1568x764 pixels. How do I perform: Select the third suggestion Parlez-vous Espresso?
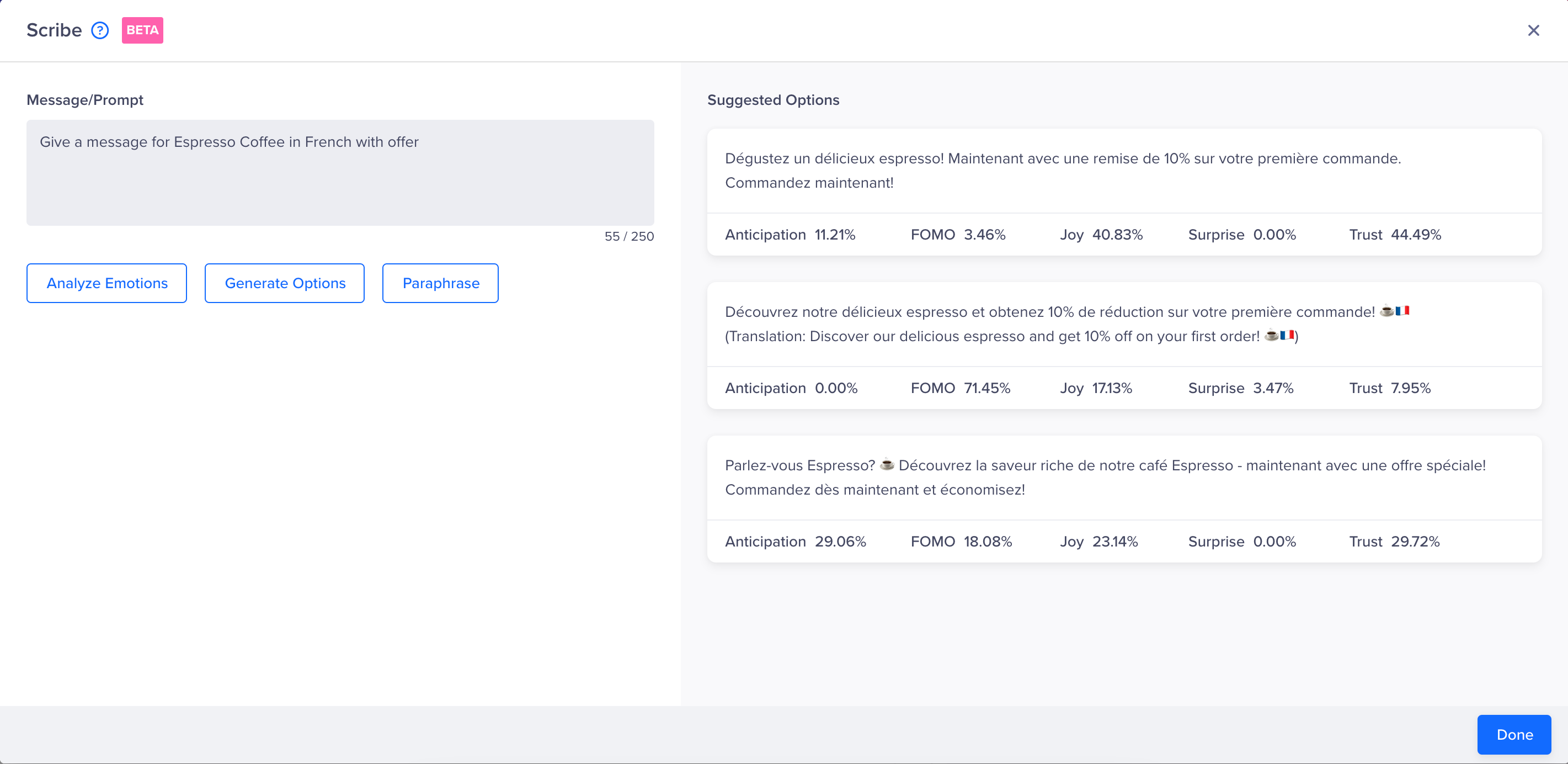[x=1105, y=477]
